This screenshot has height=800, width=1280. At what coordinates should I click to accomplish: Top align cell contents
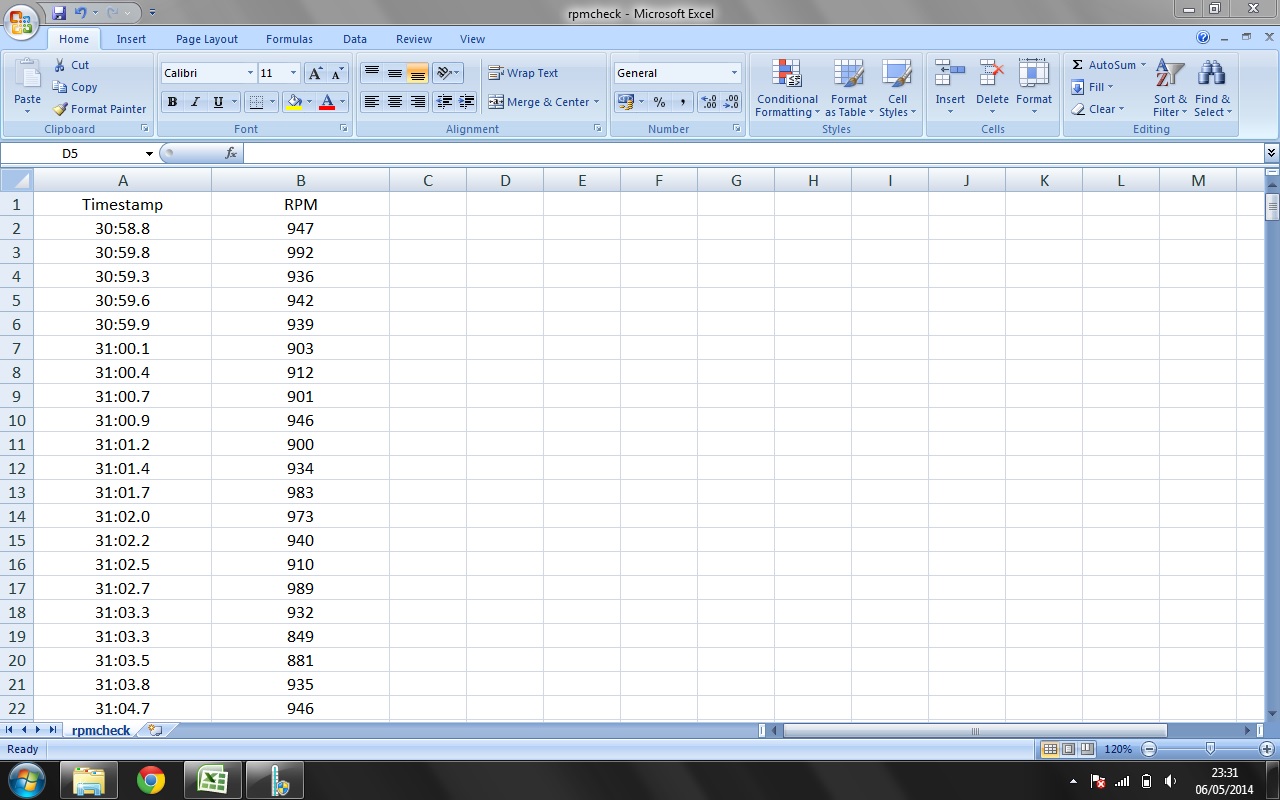click(x=372, y=73)
